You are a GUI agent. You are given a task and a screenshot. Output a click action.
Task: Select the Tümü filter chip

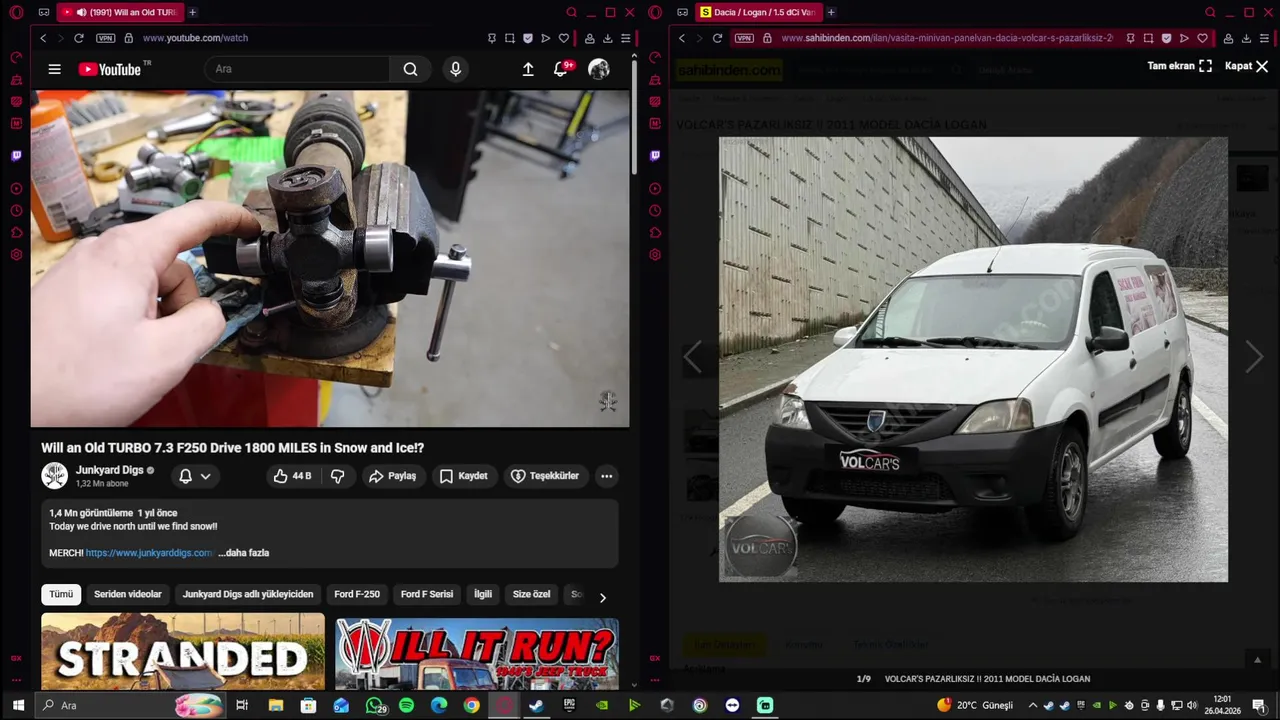[x=61, y=594]
